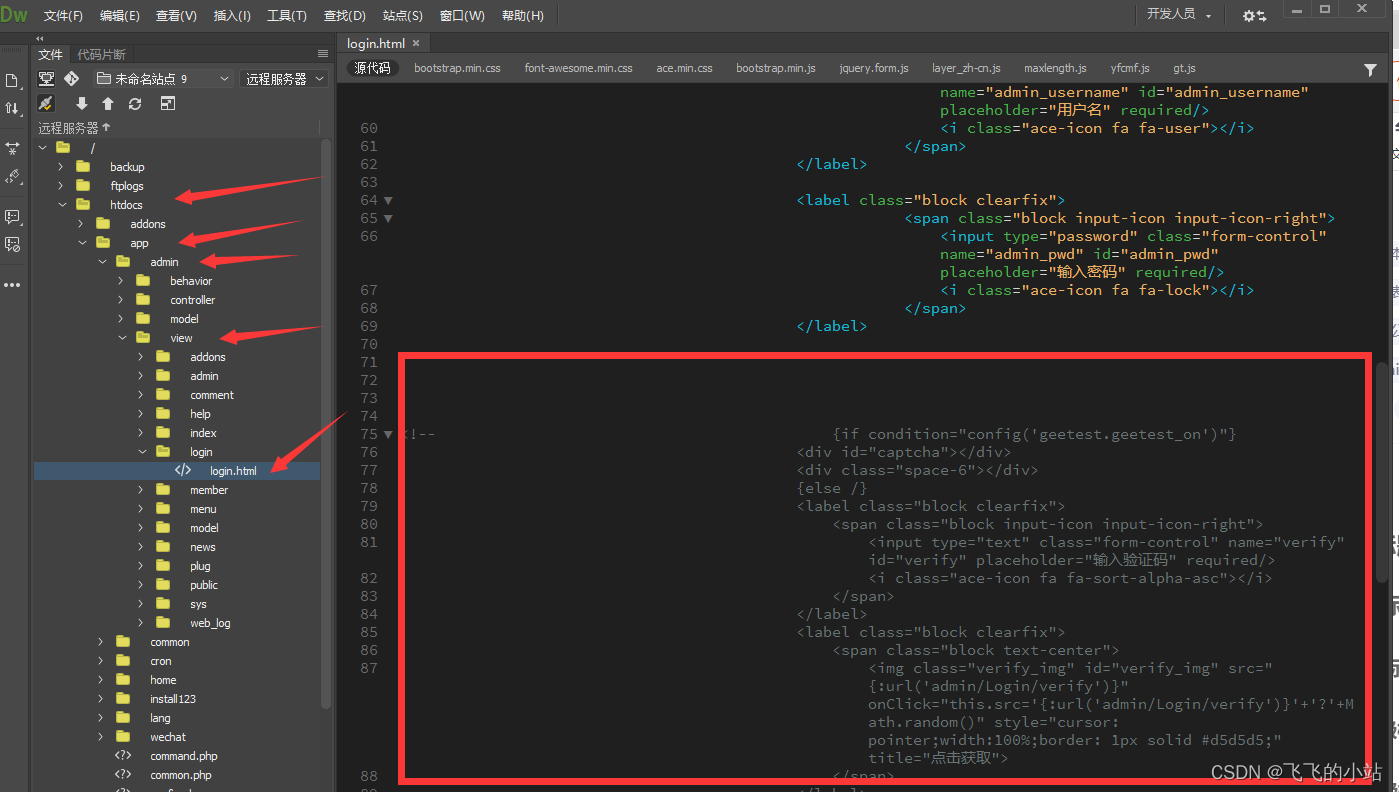Viewport: 1399px width, 792px height.
Task: Open the Files panel options menu icon
Action: 323,54
